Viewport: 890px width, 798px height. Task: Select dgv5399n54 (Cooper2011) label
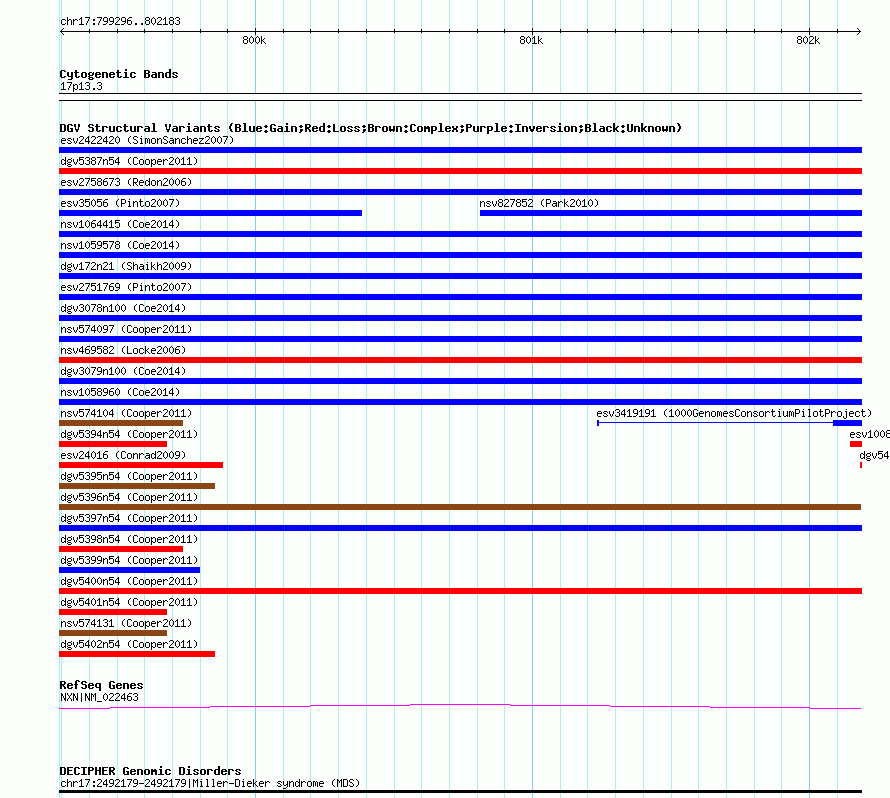[x=129, y=560]
